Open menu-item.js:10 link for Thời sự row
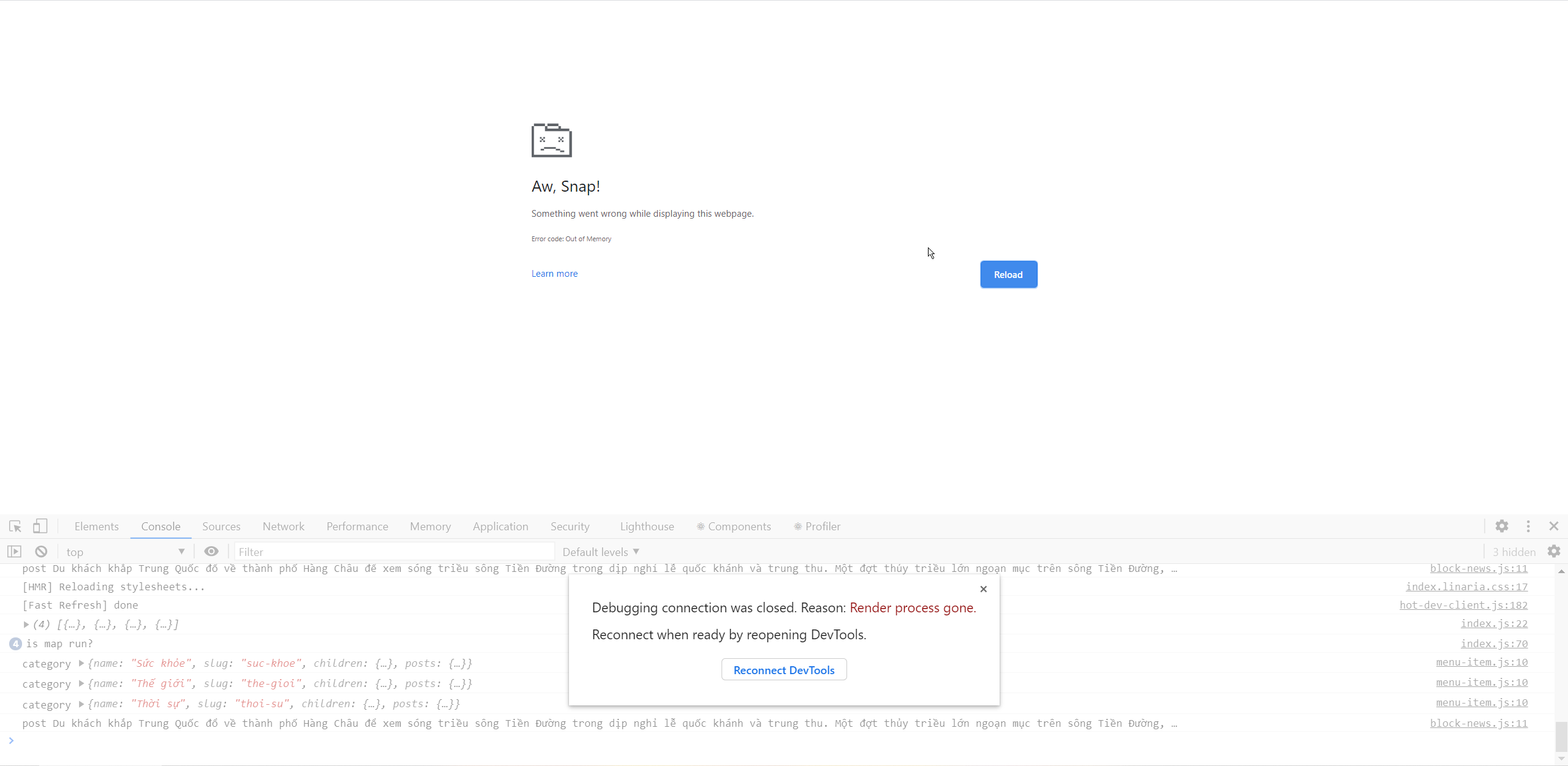1568x766 pixels. coord(1482,702)
